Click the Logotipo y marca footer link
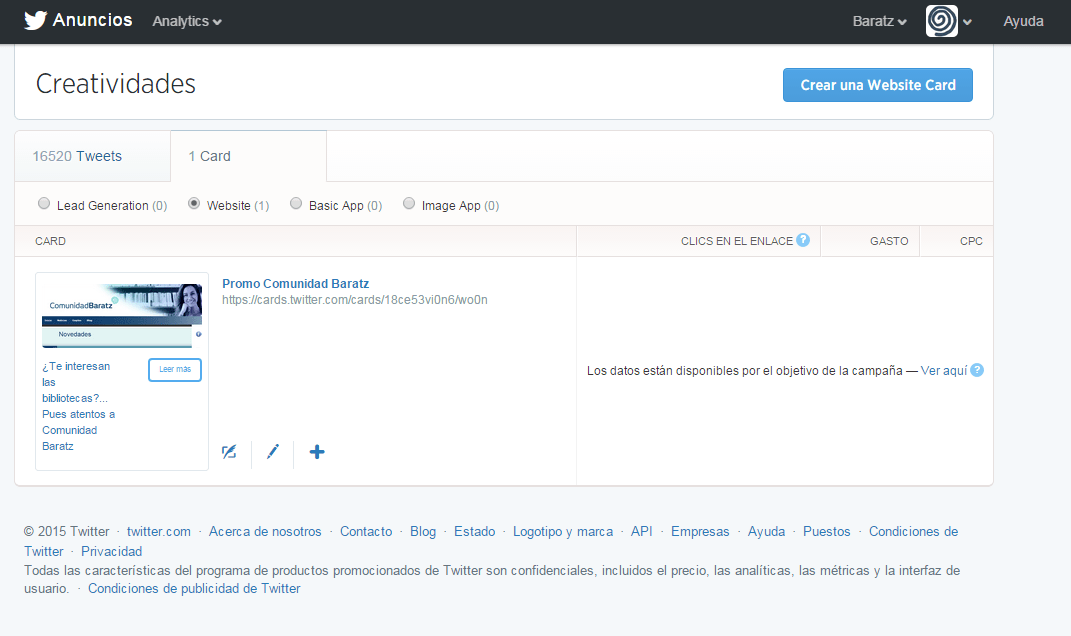Screen dimensions: 1071x636 (563, 531)
